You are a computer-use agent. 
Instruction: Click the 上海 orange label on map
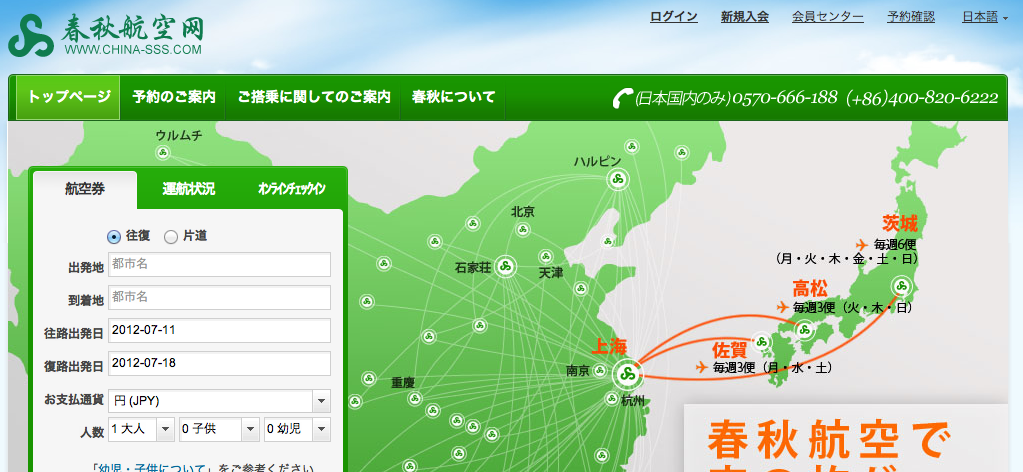pyautogui.click(x=609, y=347)
